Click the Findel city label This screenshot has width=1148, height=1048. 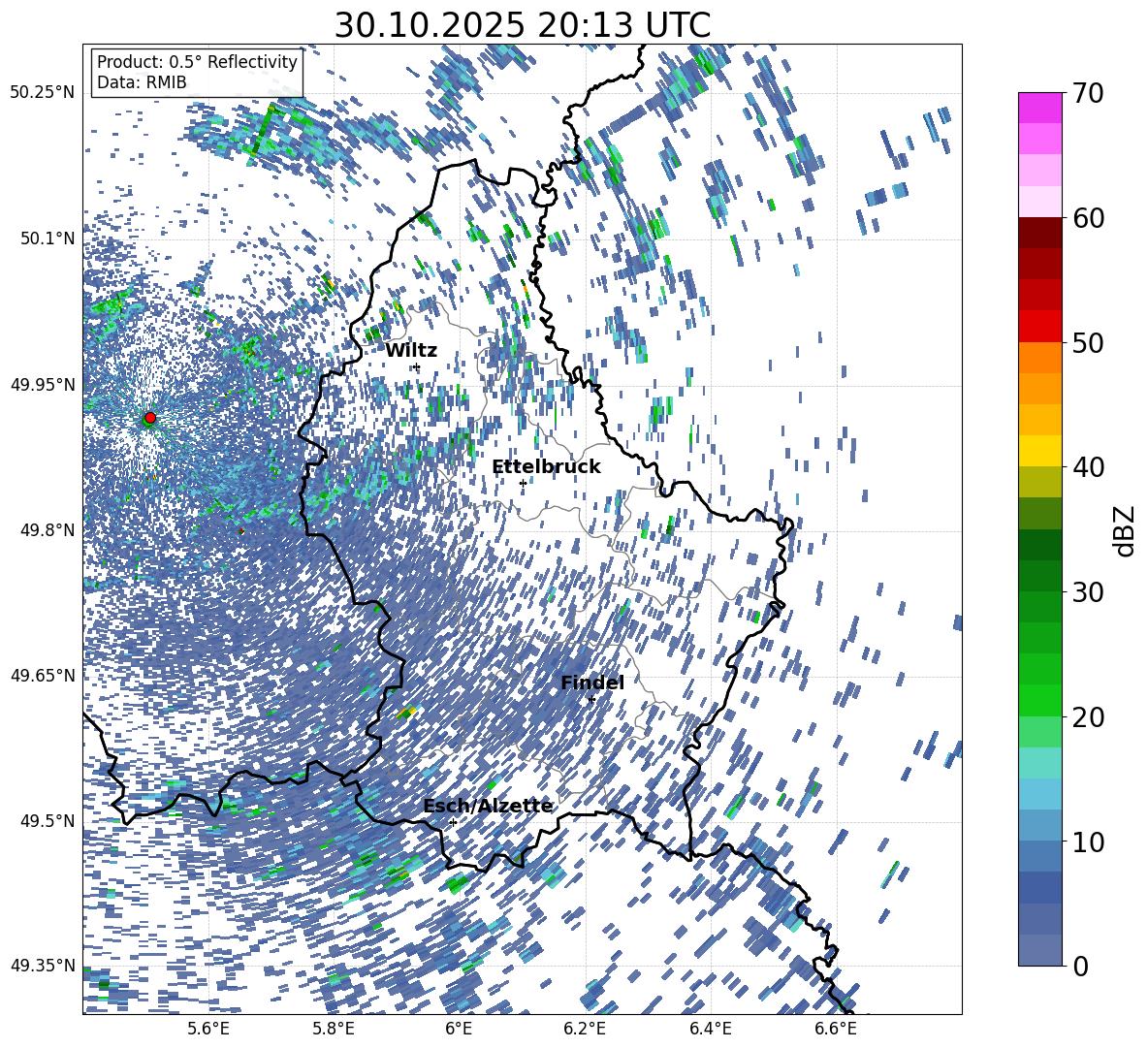[x=592, y=683]
